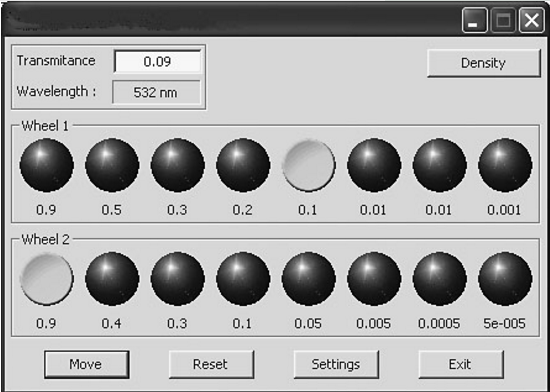Open the Settings dialog
The height and width of the screenshot is (392, 550).
[x=336, y=364]
